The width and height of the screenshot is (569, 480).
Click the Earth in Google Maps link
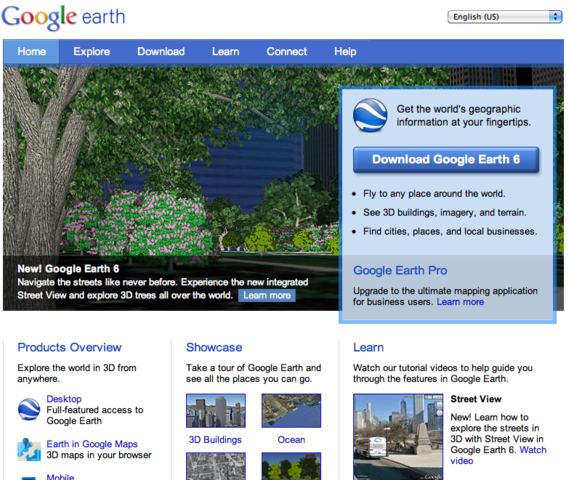pos(92,444)
